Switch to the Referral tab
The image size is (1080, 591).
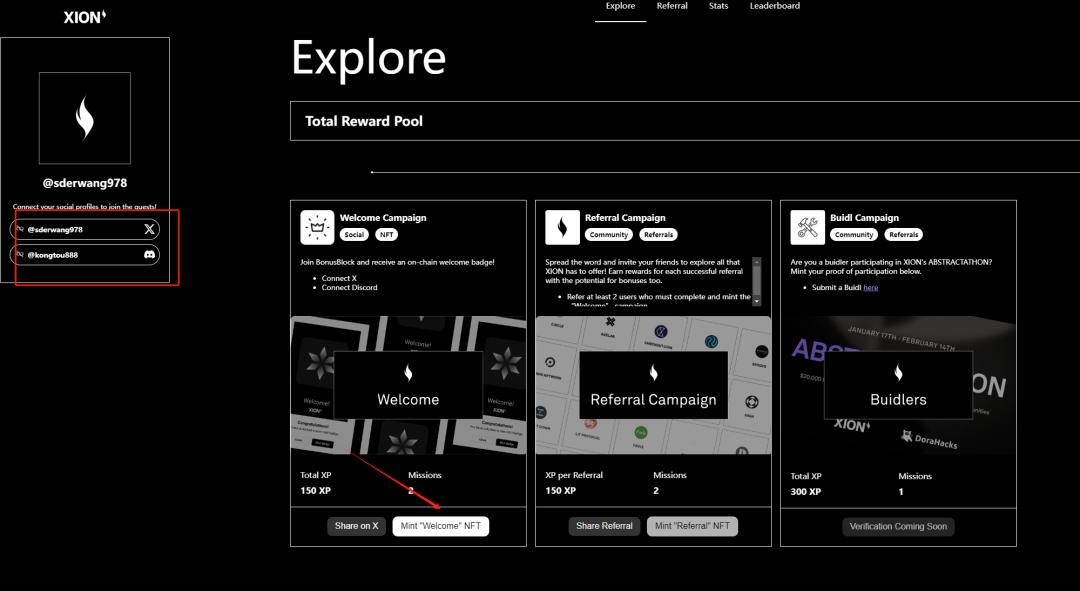coord(672,6)
